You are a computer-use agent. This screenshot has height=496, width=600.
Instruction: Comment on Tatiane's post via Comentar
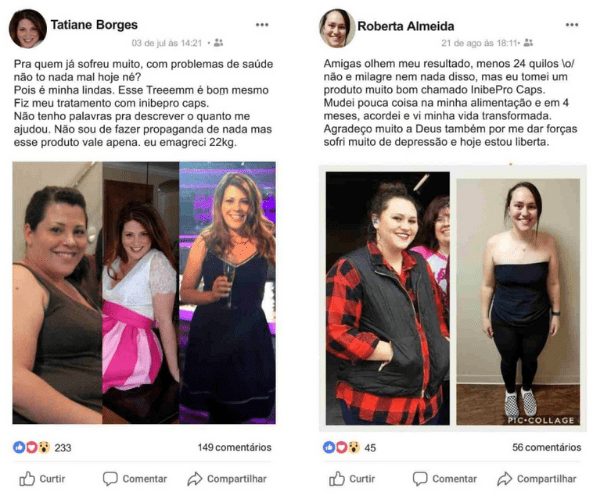pyautogui.click(x=135, y=479)
